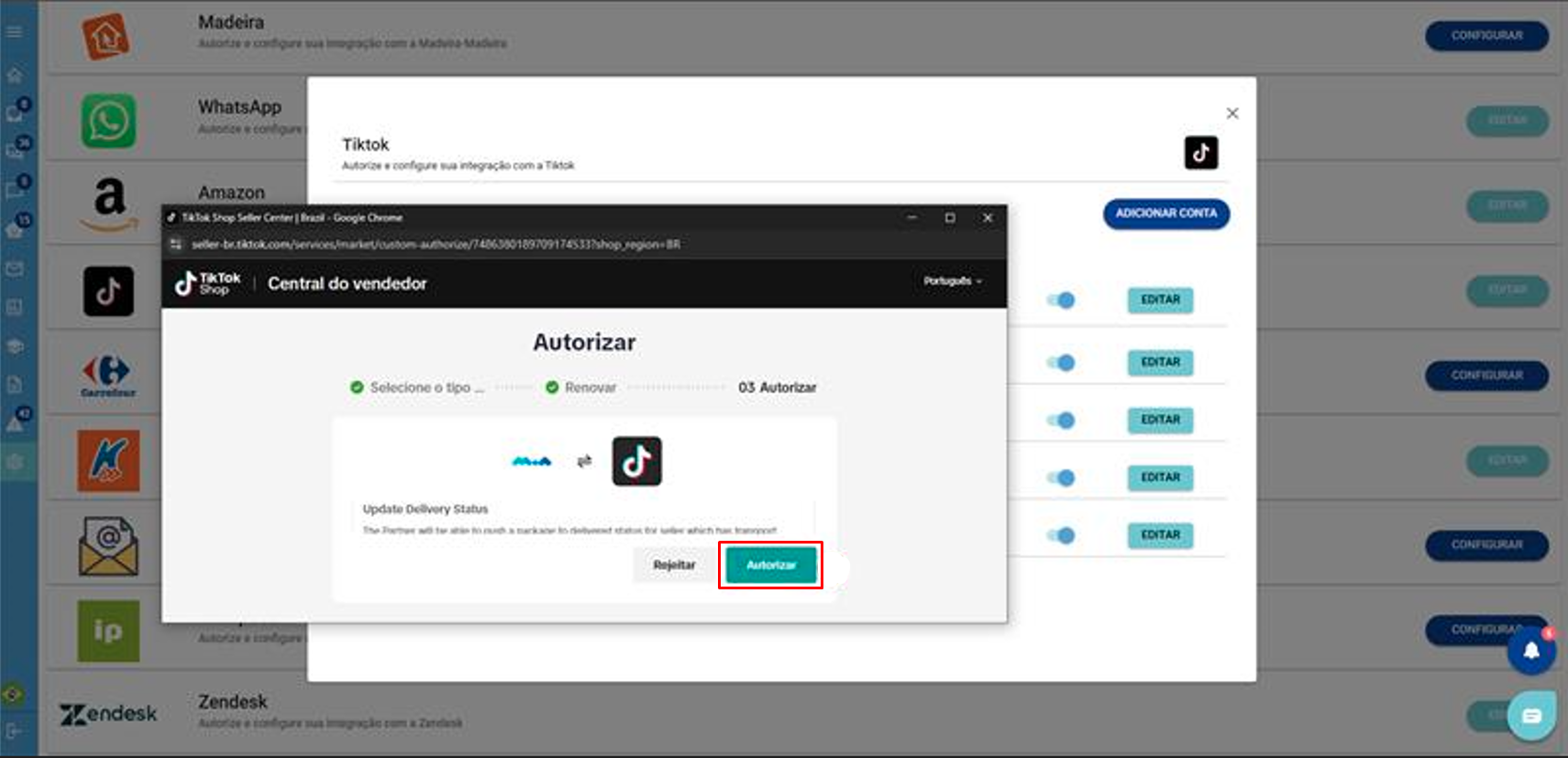This screenshot has width=1568, height=758.
Task: Toggle the bottommost account switch in Tiktok modal
Action: point(1061,535)
